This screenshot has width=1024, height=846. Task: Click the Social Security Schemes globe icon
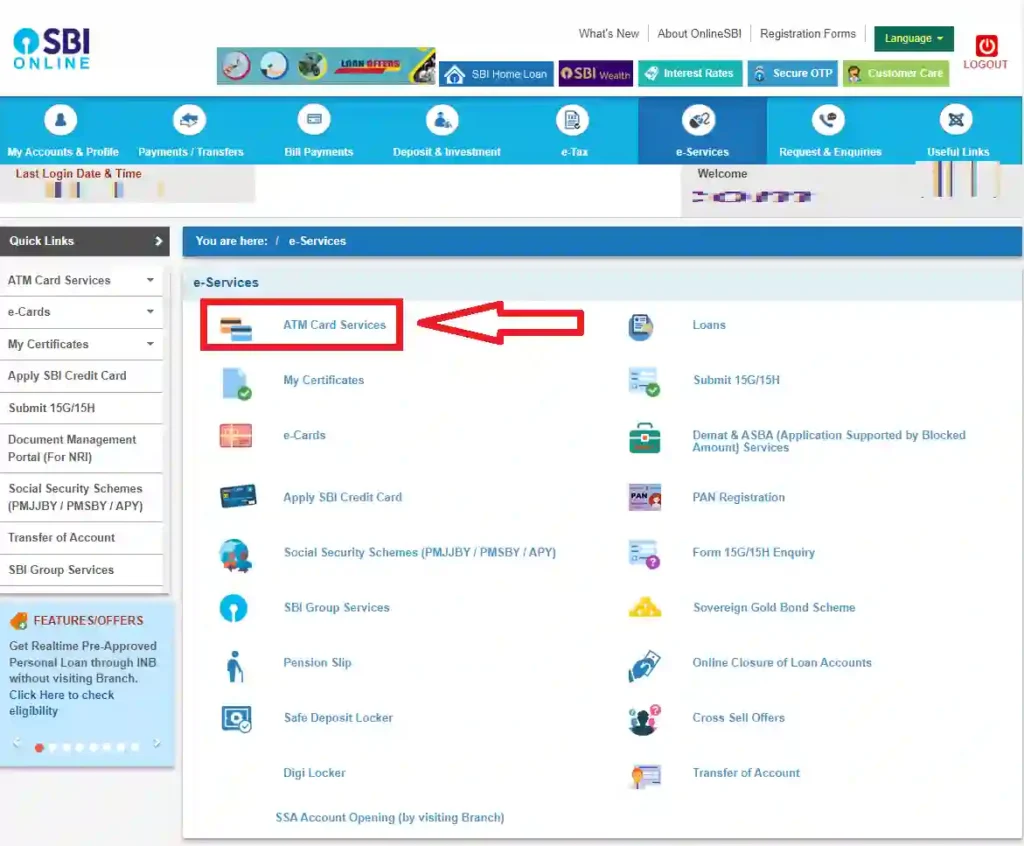[x=235, y=555]
